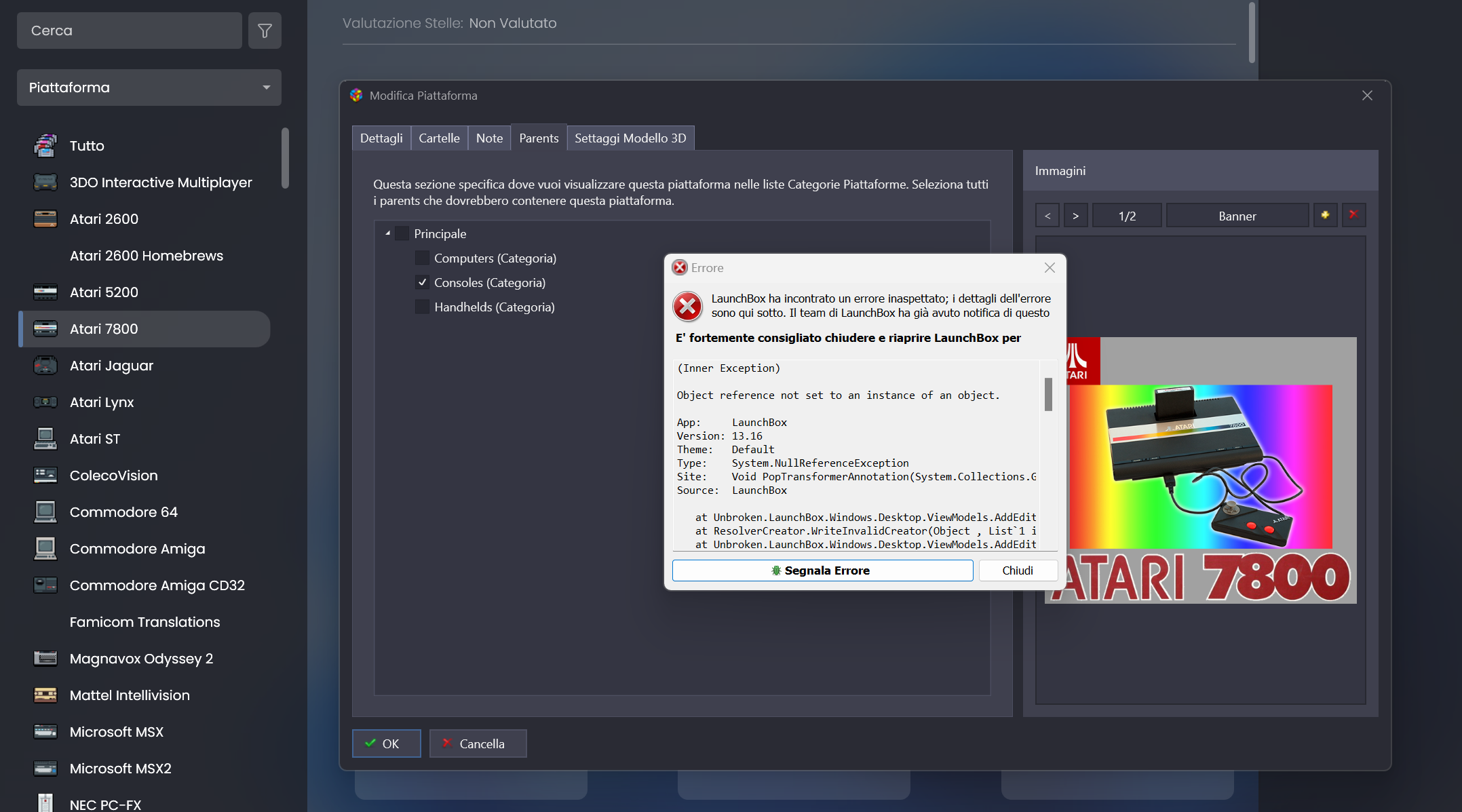Click the Atari ST computer icon

pyautogui.click(x=45, y=439)
